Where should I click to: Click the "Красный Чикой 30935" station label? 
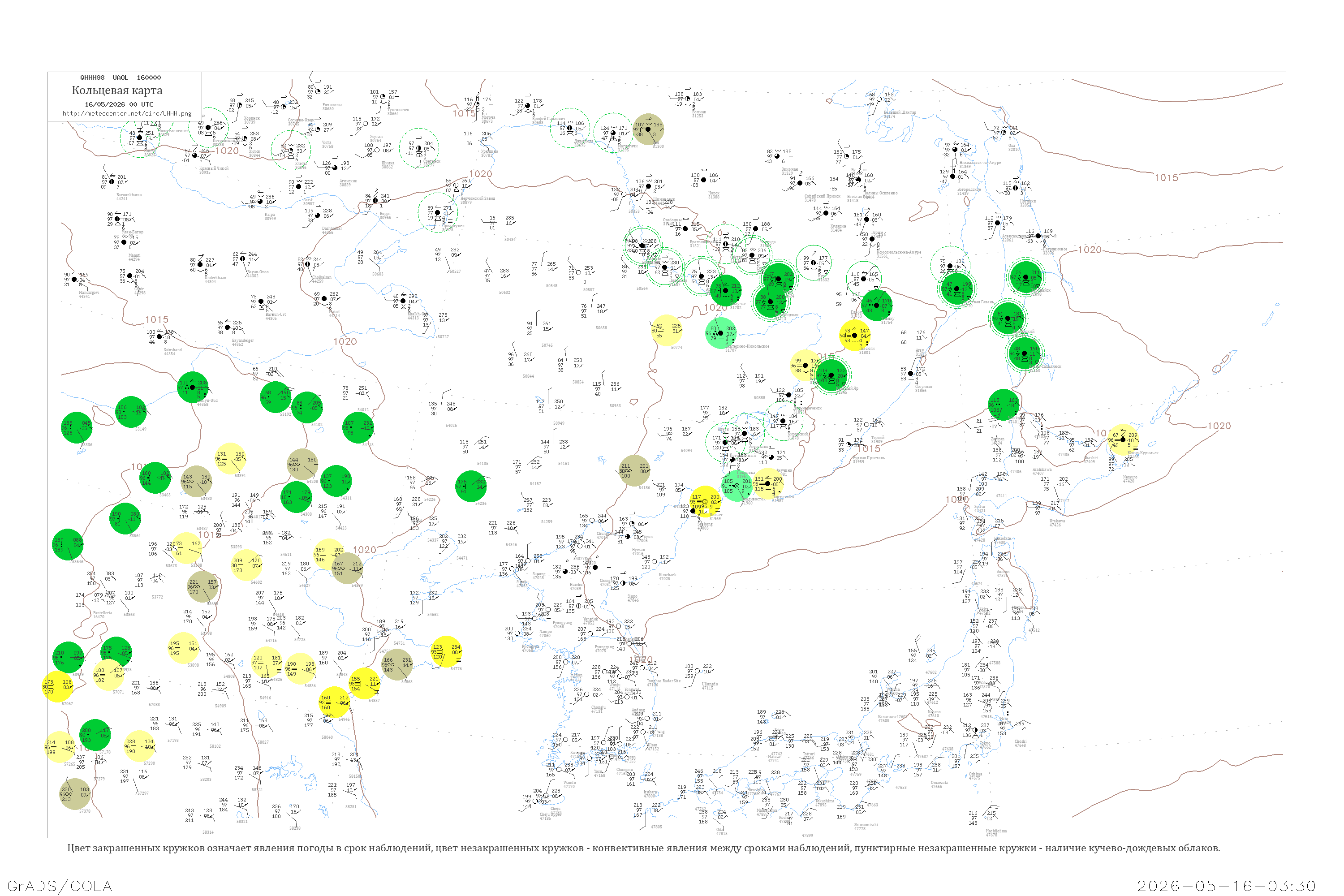[x=214, y=170]
